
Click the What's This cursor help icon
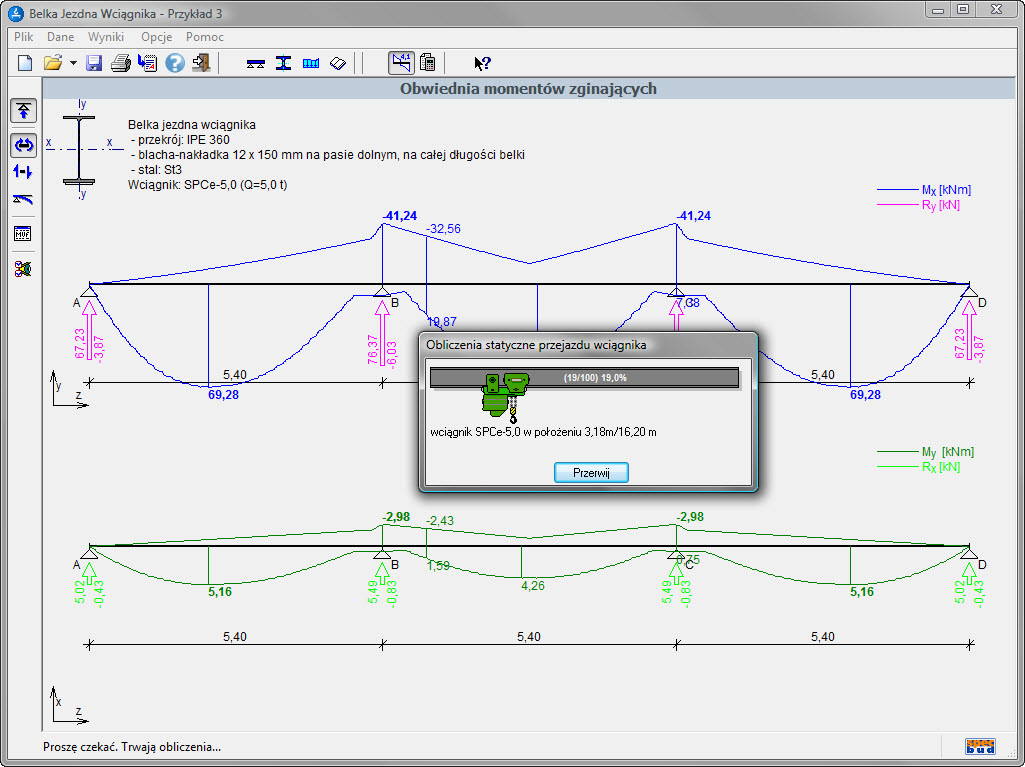pos(482,63)
